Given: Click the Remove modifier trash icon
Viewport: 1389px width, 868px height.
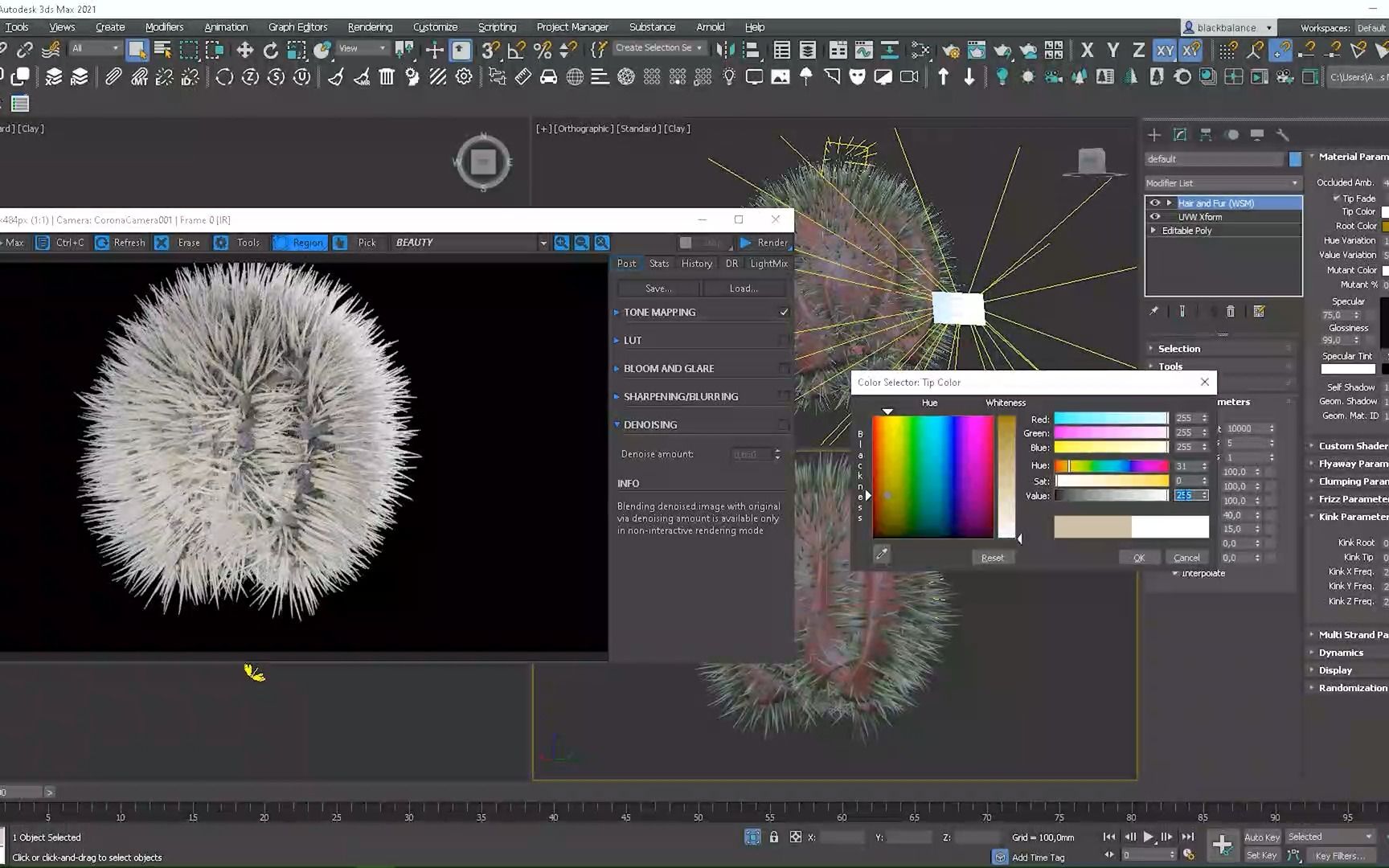Looking at the screenshot, I should pyautogui.click(x=1230, y=311).
